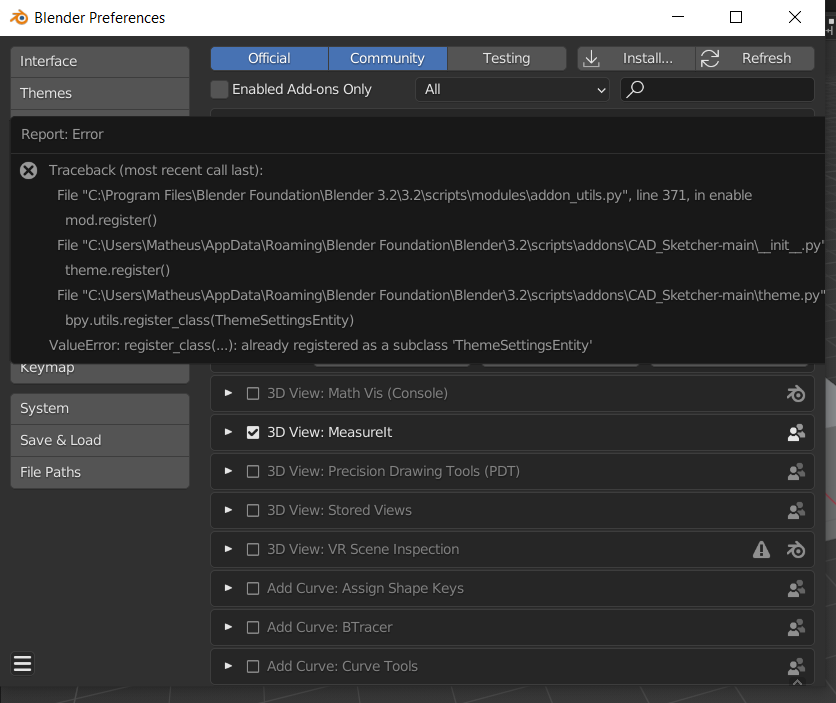
Task: Click the users icon next to Add Curve: BTracer
Action: click(796, 627)
